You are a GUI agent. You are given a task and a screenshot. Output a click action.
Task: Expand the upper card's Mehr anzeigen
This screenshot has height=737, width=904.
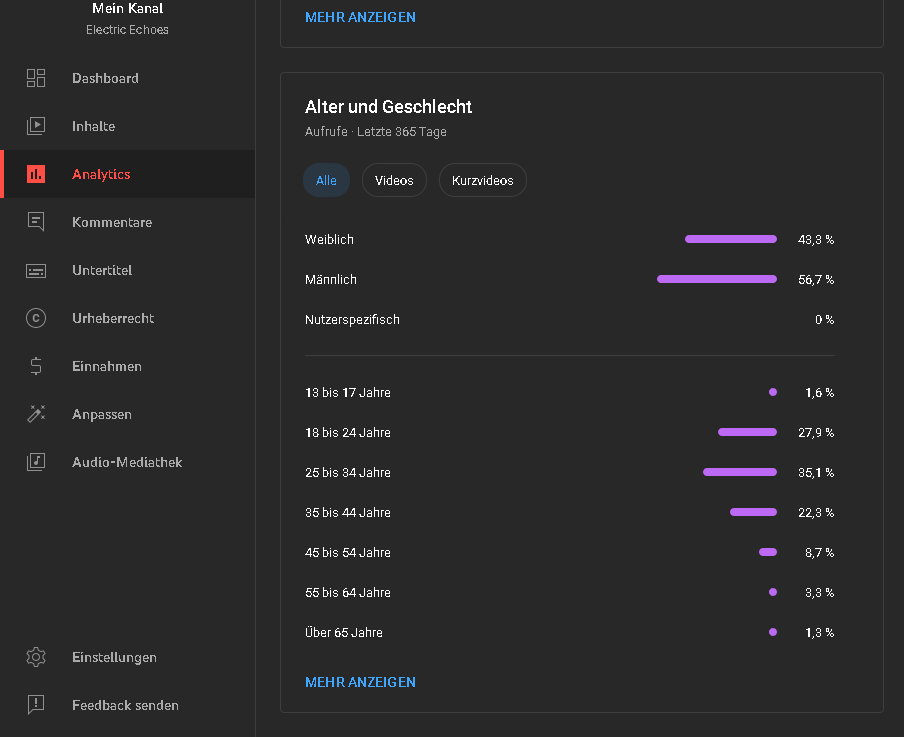click(360, 17)
